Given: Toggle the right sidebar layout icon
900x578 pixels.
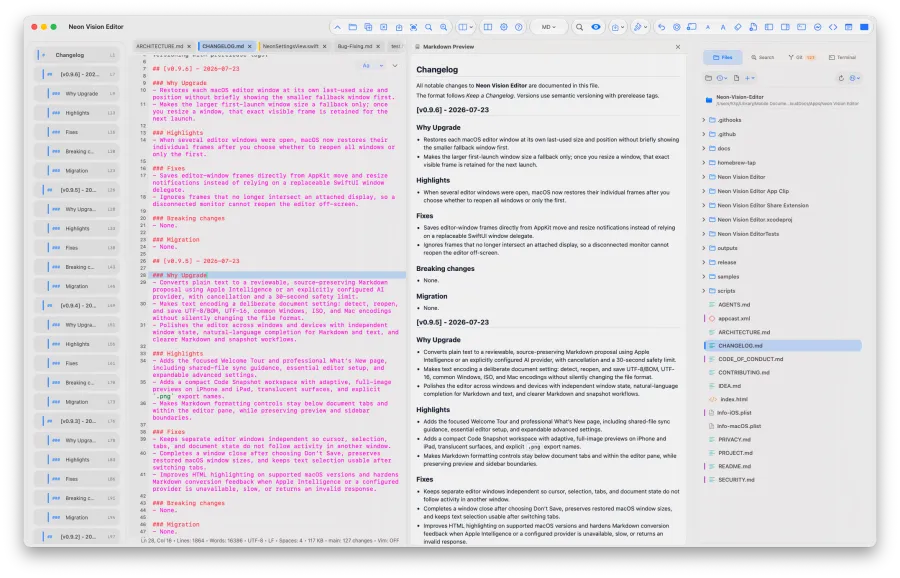Looking at the screenshot, I should (x=785, y=27).
